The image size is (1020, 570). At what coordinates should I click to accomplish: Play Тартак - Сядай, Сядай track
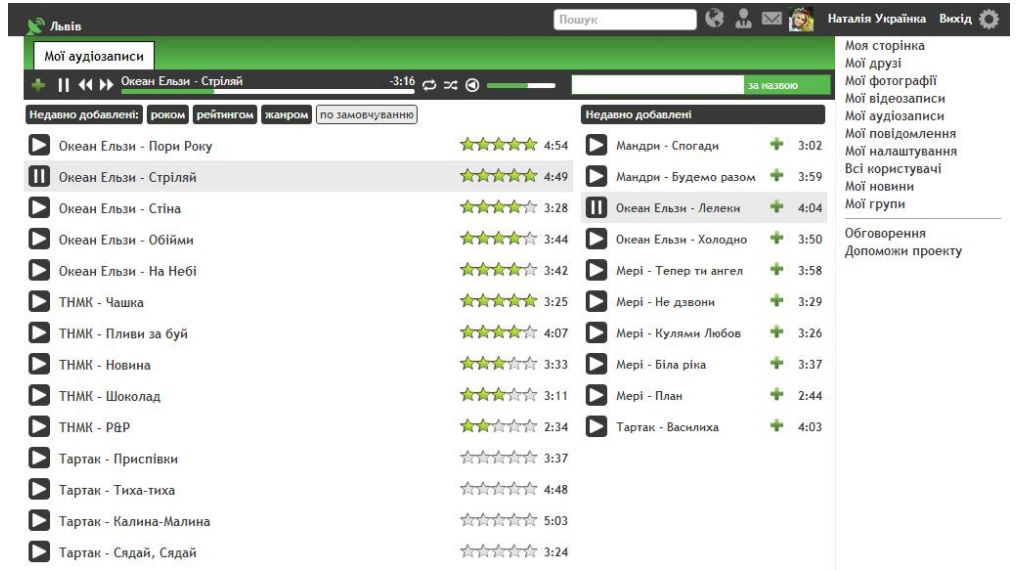click(39, 552)
